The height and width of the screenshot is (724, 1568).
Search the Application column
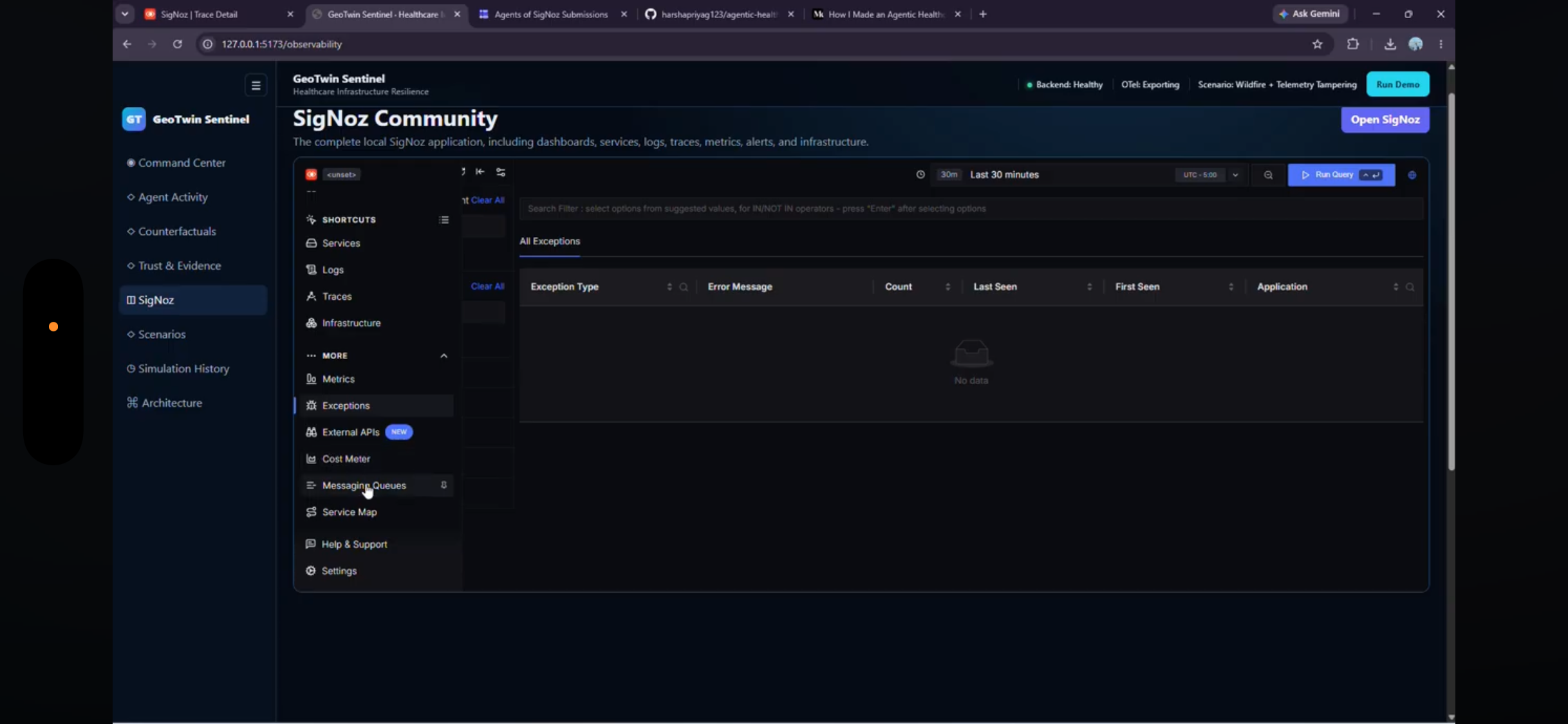1410,287
